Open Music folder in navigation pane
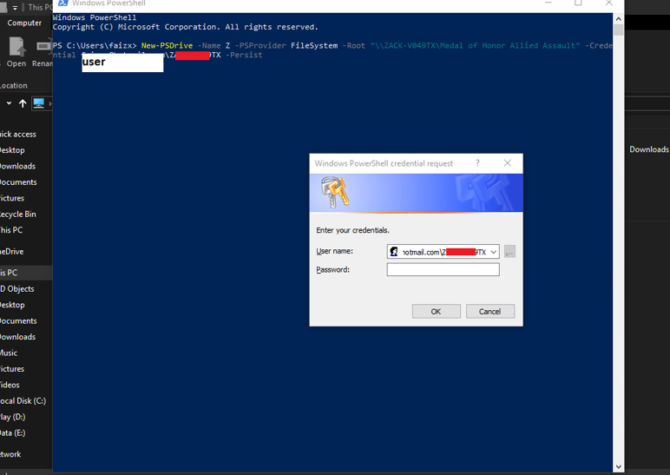The width and height of the screenshot is (670, 475). (x=9, y=353)
